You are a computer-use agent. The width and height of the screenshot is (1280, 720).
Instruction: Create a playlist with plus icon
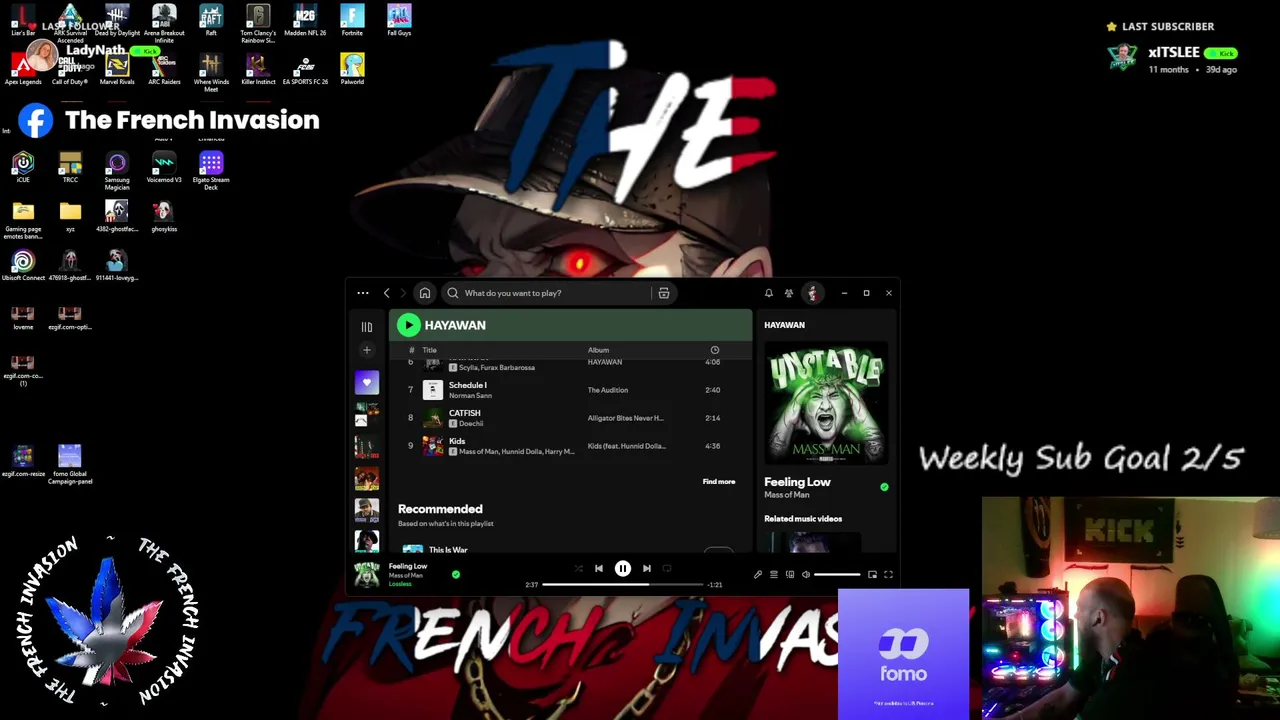367,350
